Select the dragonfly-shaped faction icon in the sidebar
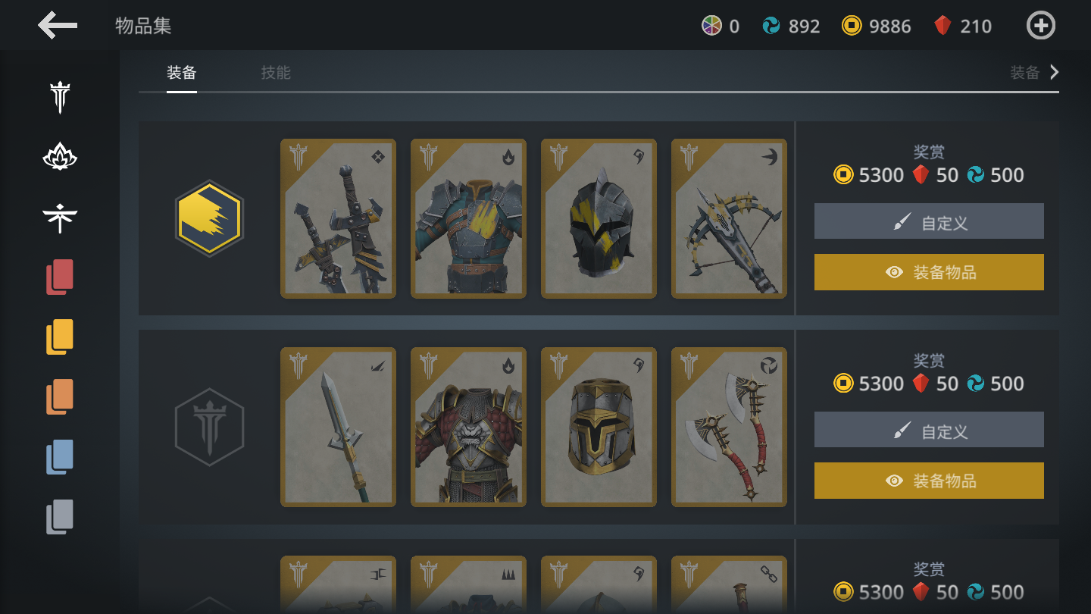1091x614 pixels. tap(60, 217)
